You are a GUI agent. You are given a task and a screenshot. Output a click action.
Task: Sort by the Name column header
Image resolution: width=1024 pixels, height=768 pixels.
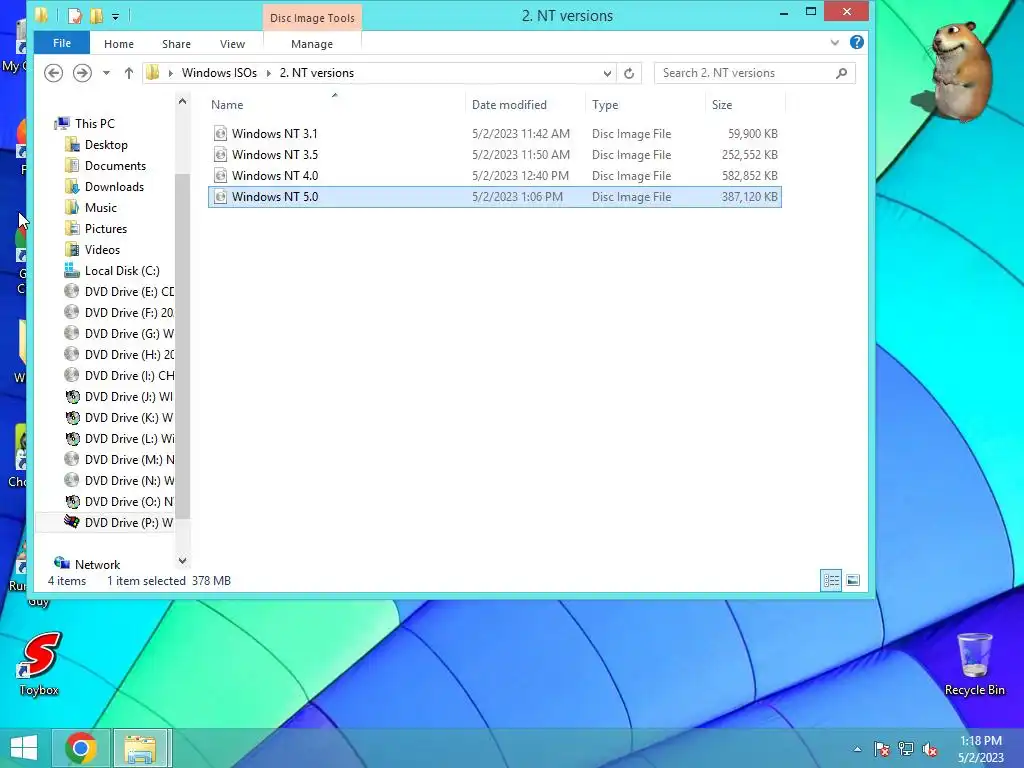click(227, 104)
